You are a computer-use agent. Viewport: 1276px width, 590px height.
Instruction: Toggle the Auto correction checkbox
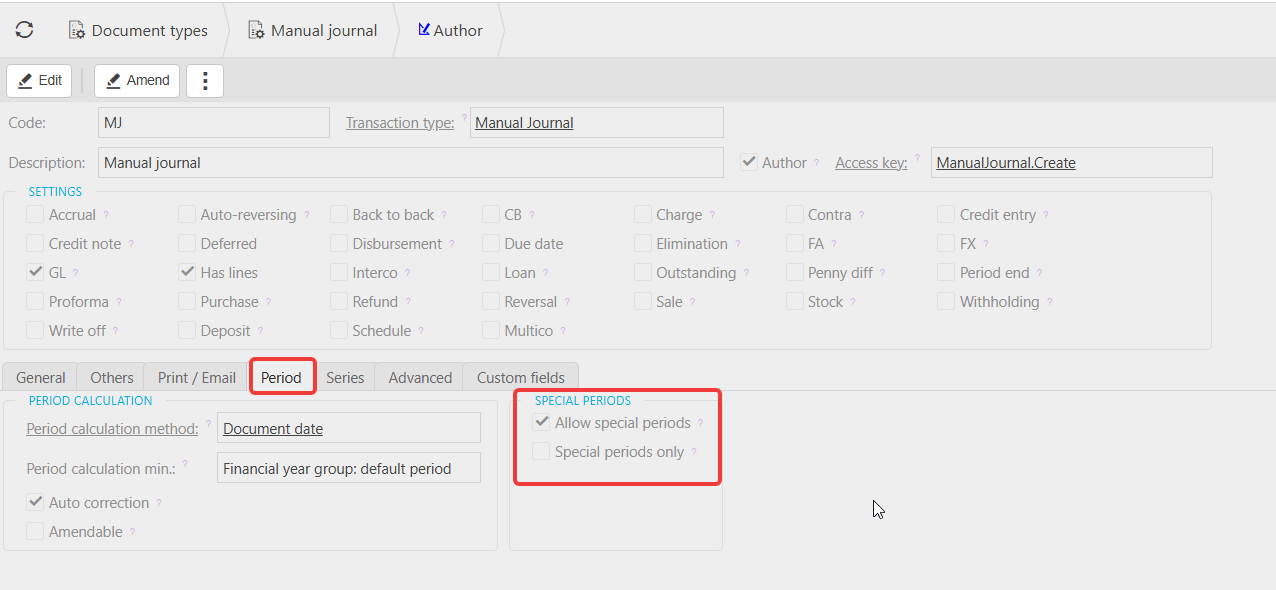tap(35, 502)
